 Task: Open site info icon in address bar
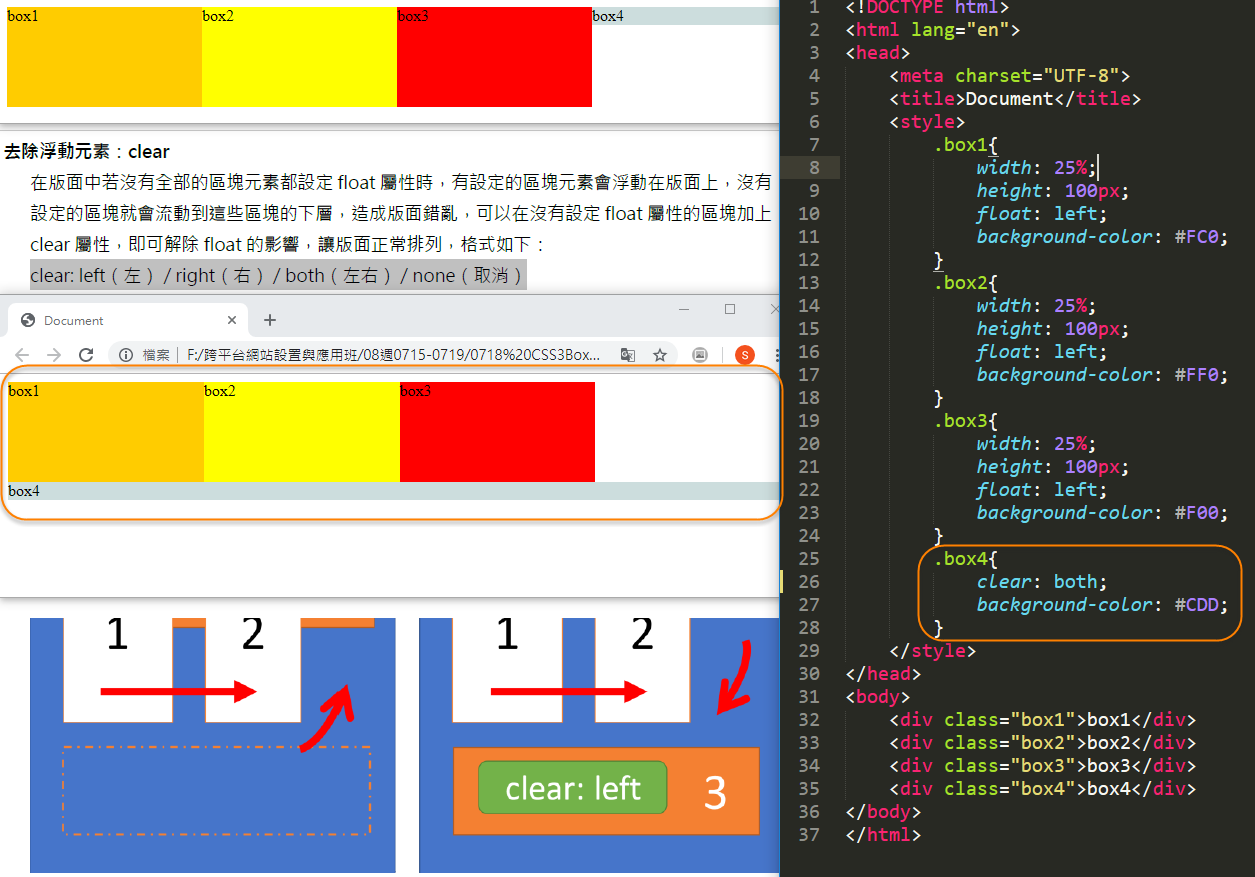(x=126, y=355)
